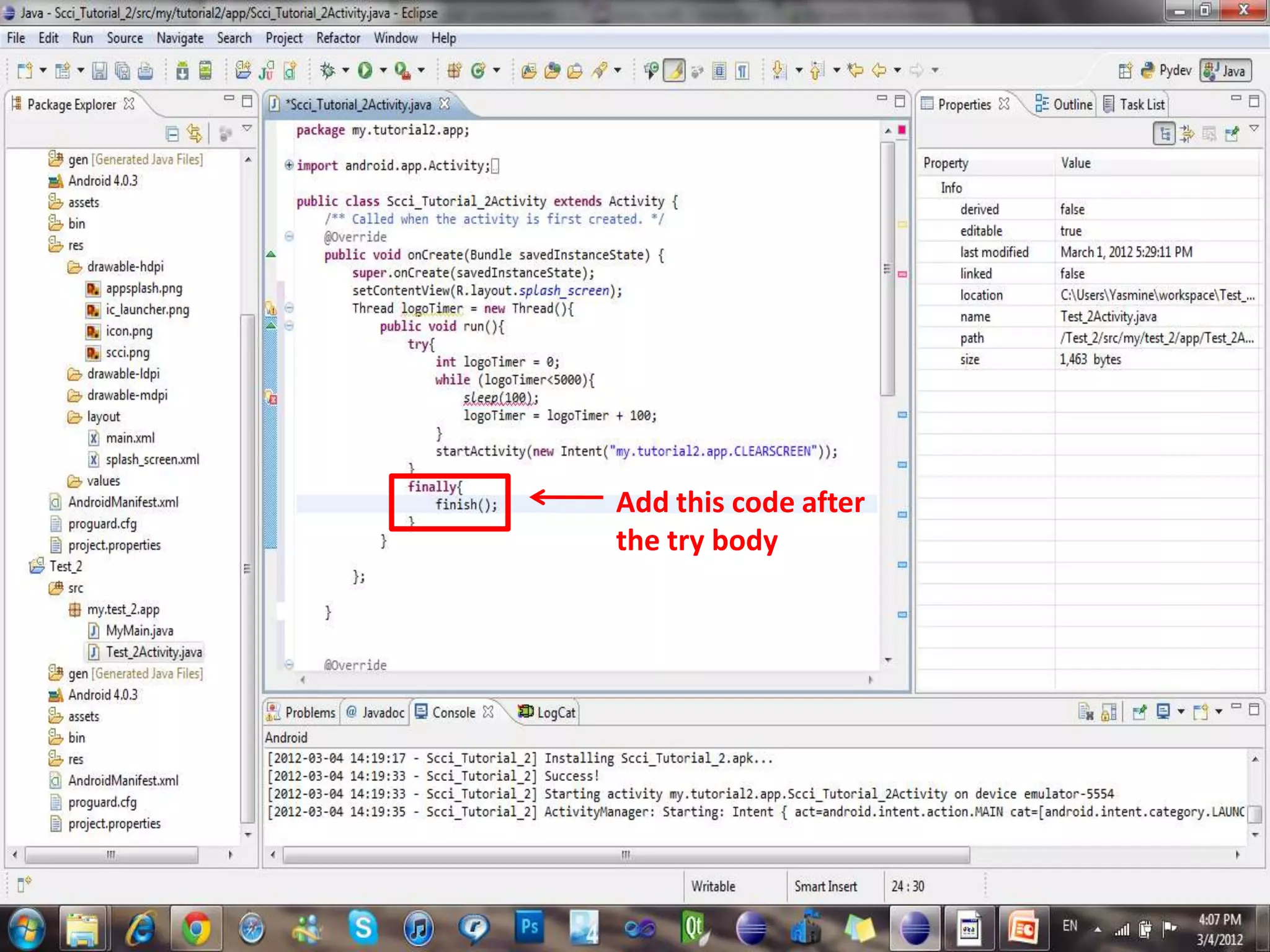
Task: Click the Console horizontal scrollbar
Action: tap(626, 855)
